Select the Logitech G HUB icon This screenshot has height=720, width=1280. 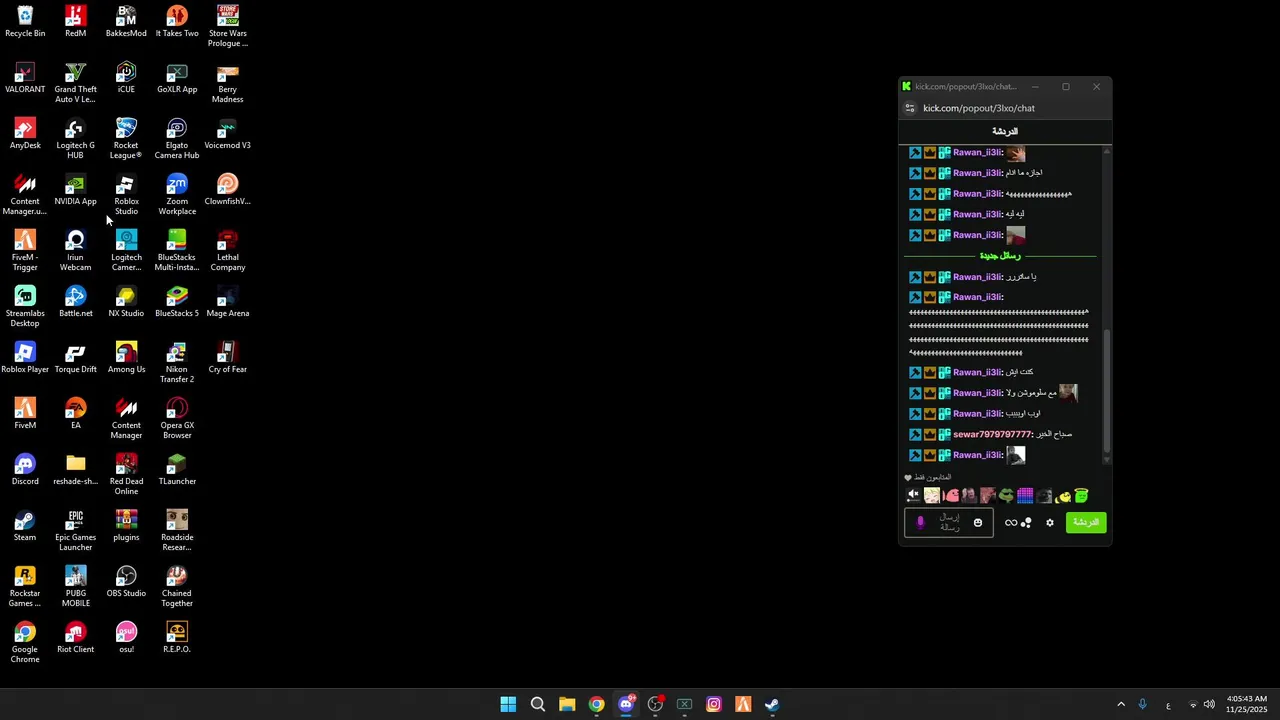point(75,138)
